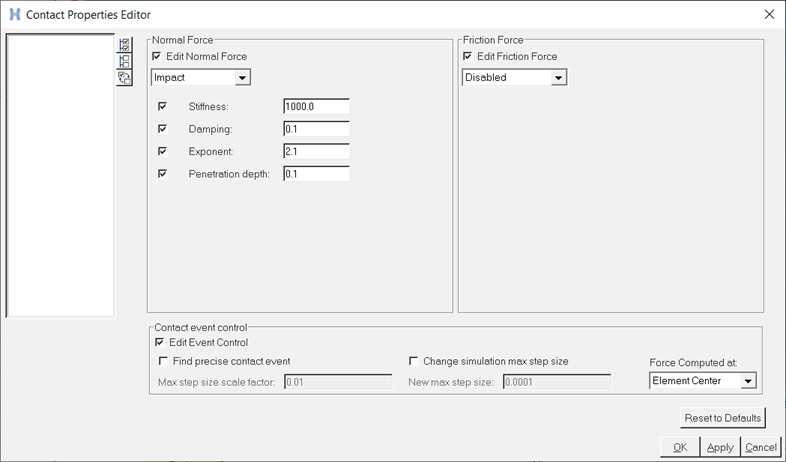The image size is (786, 462).
Task: Open the Force Computed at dropdown
Action: [702, 381]
